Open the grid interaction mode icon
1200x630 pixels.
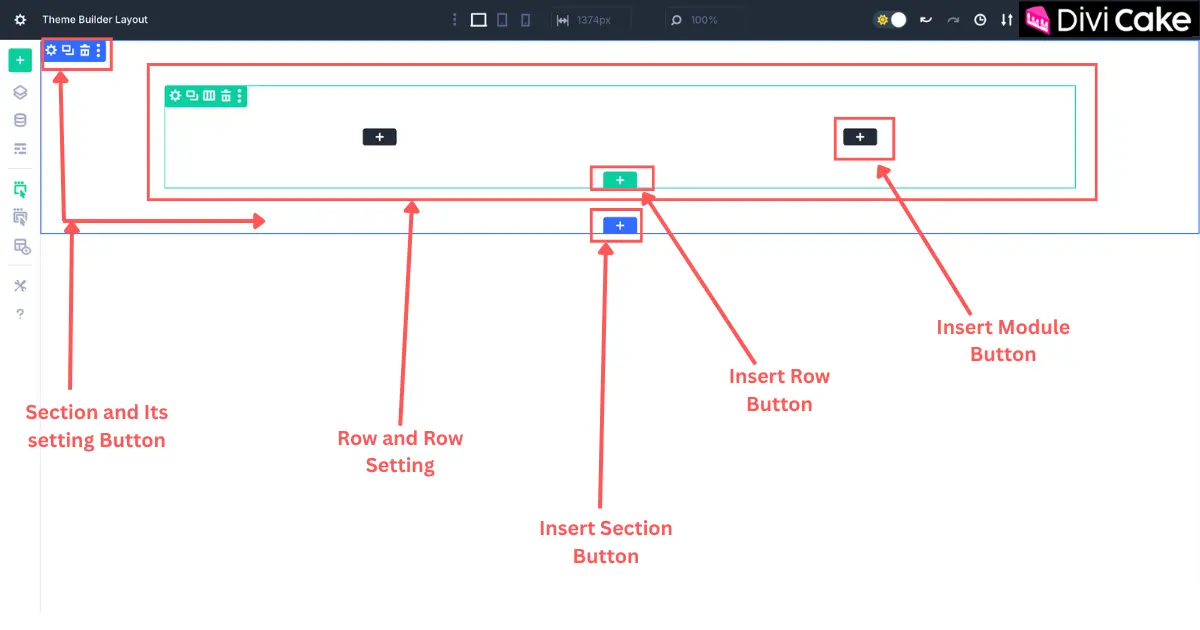click(x=20, y=246)
